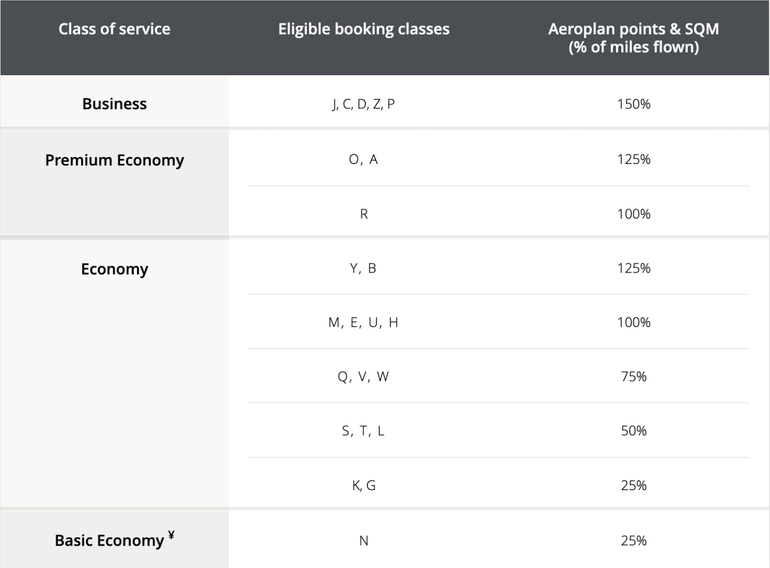Click the Basic Economy ¥ footnote marker
This screenshot has width=770, height=568.
click(x=172, y=536)
